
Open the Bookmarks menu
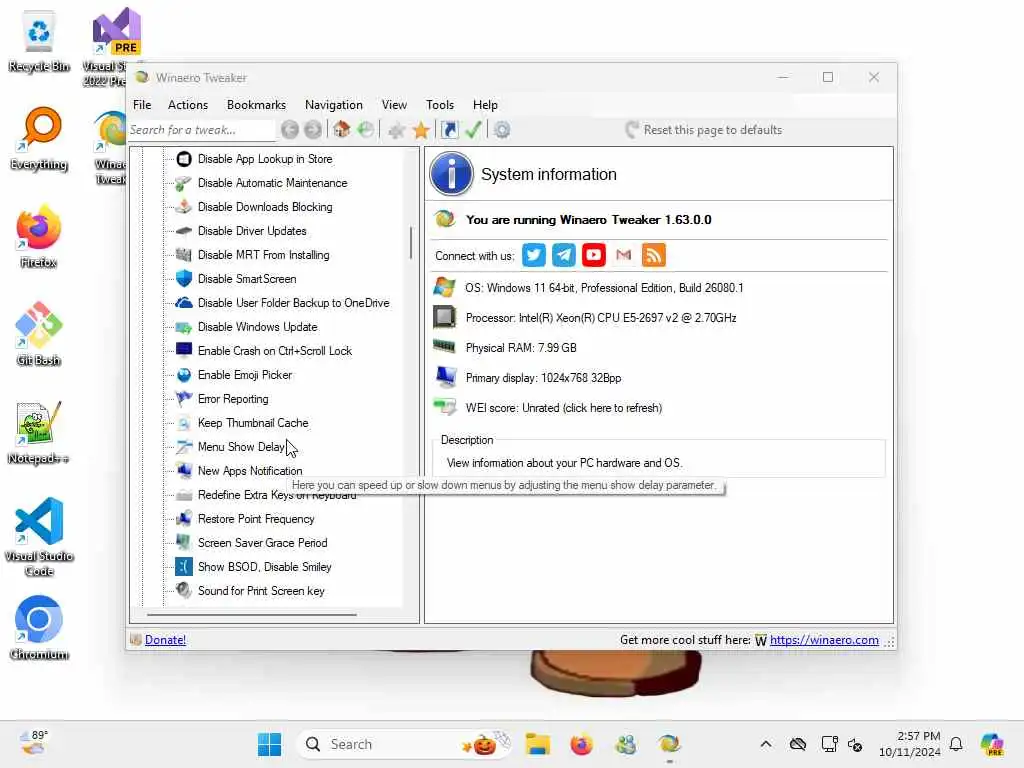(x=256, y=105)
